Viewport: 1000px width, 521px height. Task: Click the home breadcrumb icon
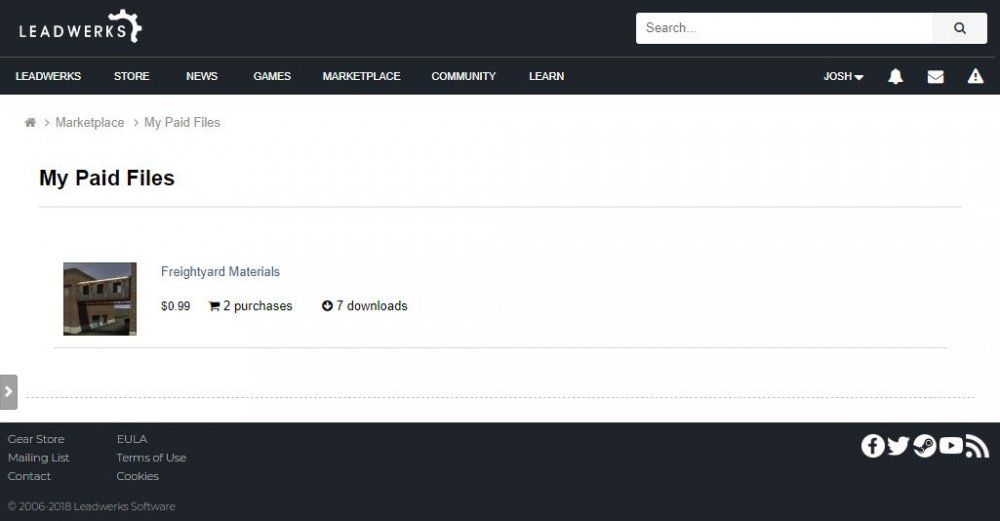click(x=30, y=122)
